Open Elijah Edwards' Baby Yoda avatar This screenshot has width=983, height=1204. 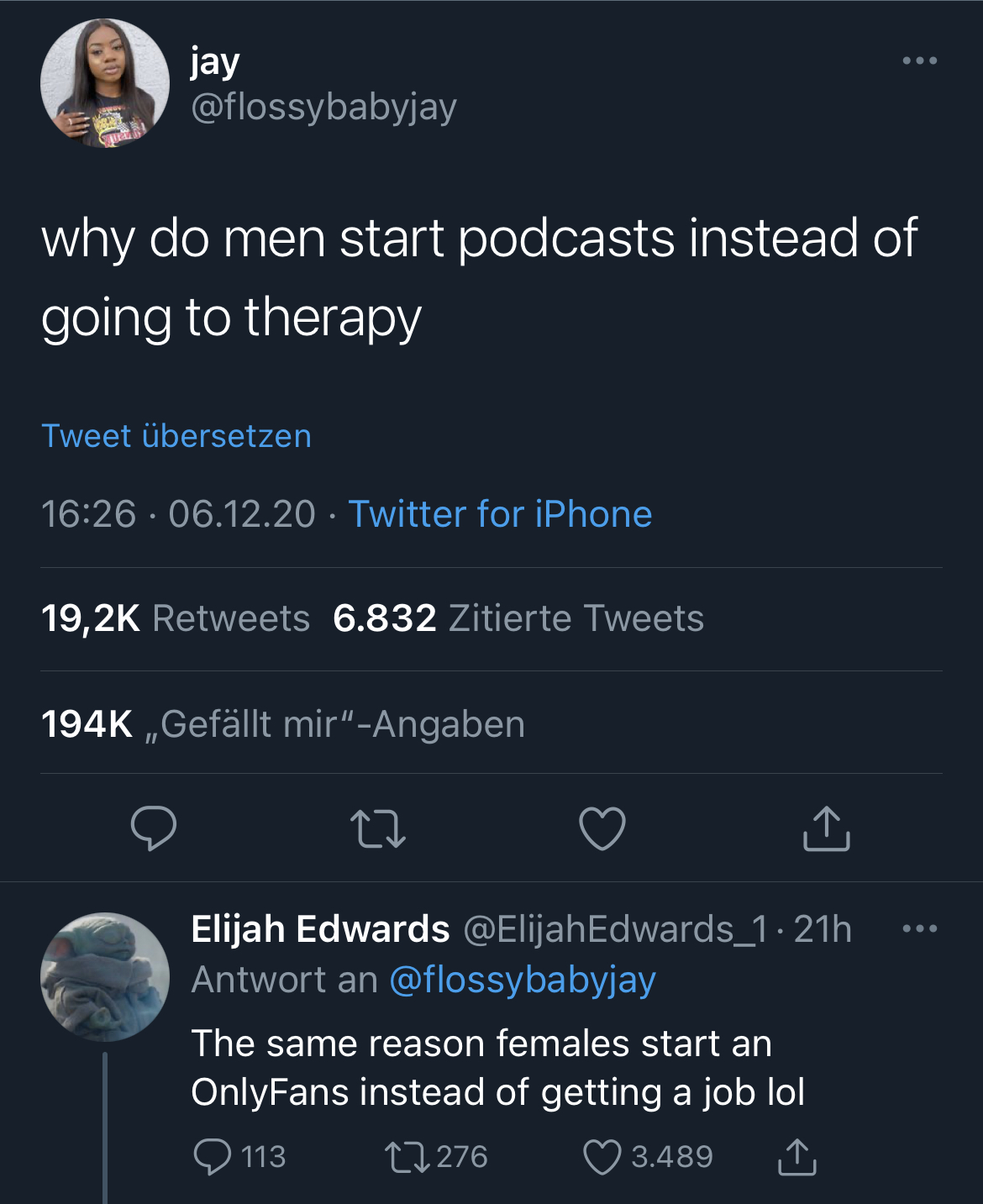tap(105, 977)
